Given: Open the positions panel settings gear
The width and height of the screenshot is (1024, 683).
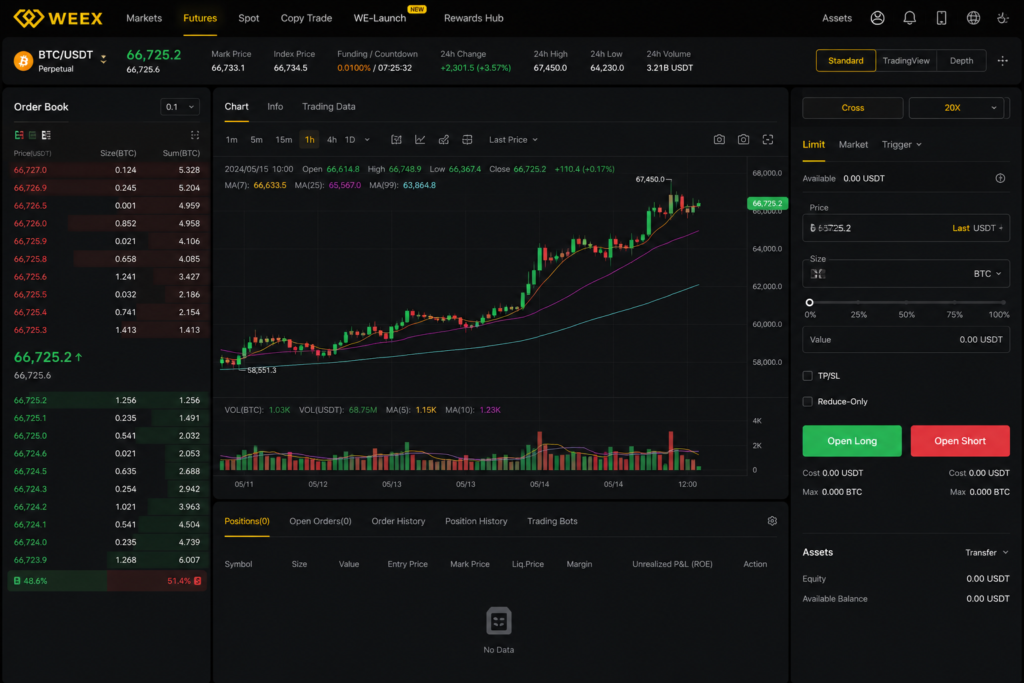Looking at the screenshot, I should tap(772, 521).
